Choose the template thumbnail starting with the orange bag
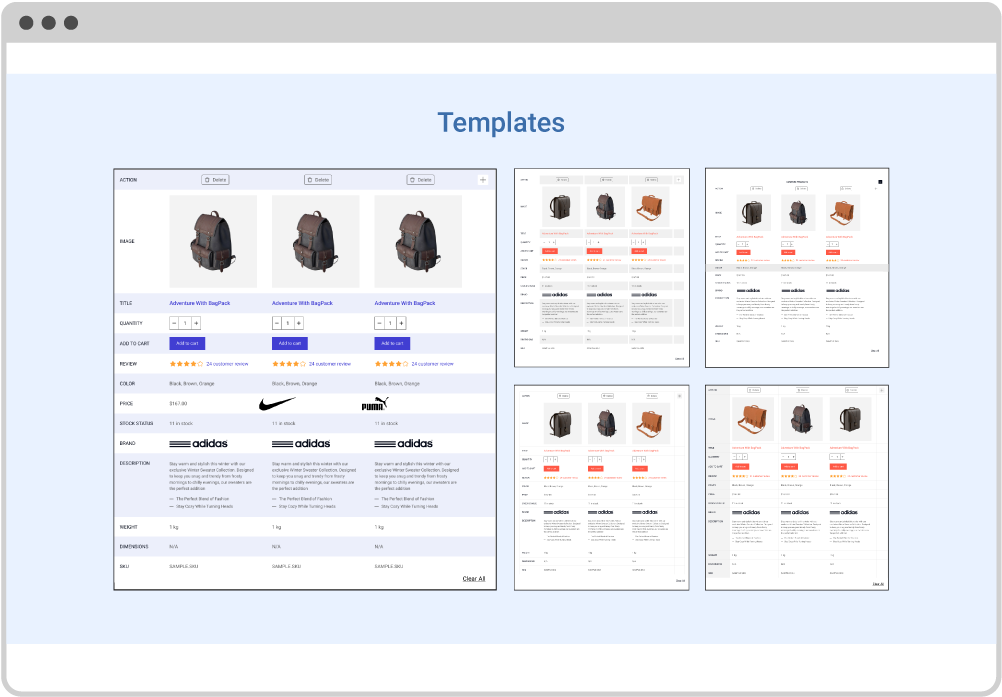Viewport: 1002px width, 697px height. click(797, 487)
